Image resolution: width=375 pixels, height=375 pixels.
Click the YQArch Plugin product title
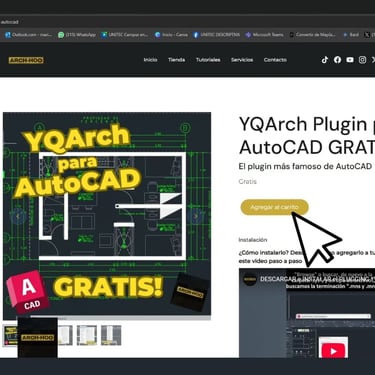coord(307,135)
